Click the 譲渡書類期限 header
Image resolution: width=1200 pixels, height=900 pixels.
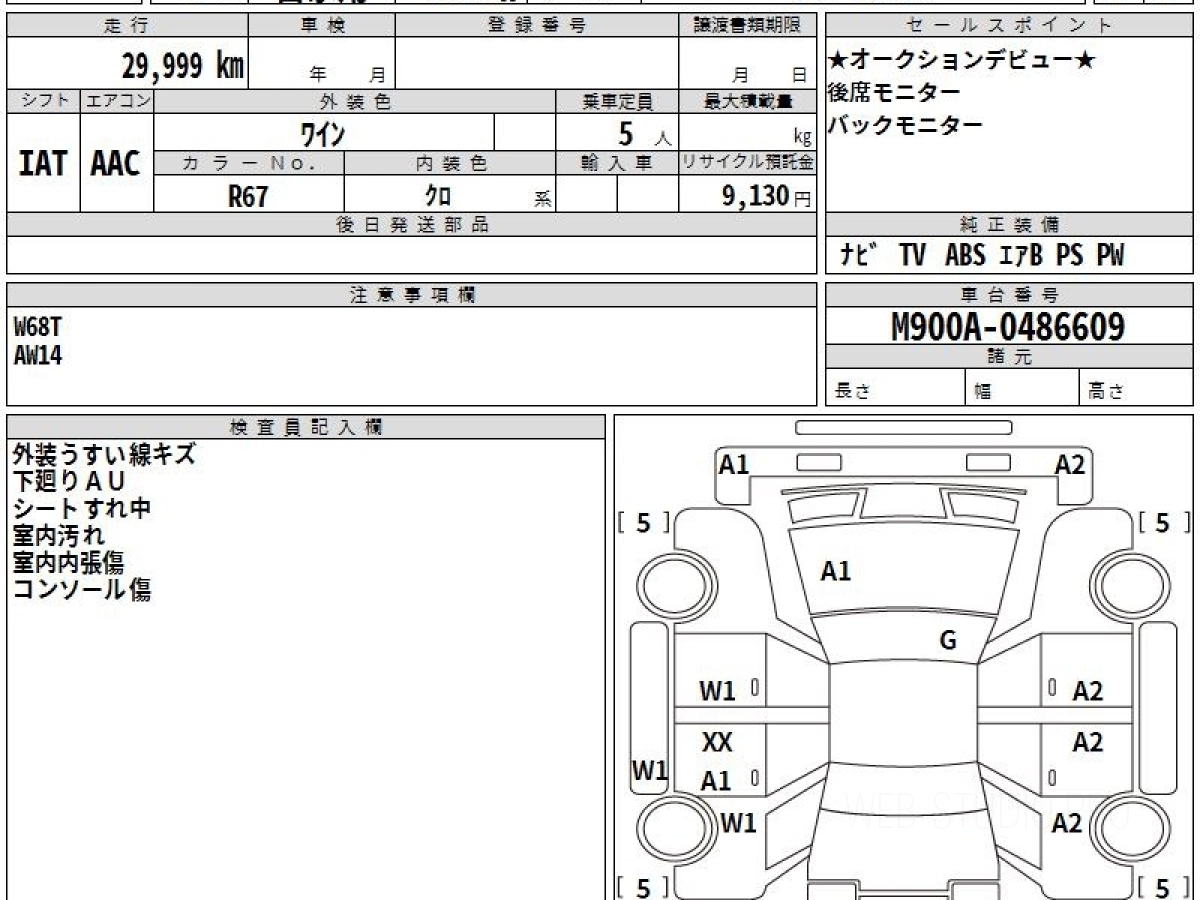coord(747,25)
